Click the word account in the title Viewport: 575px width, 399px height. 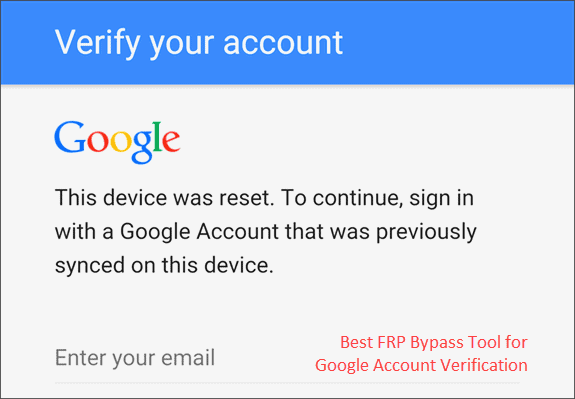point(283,44)
